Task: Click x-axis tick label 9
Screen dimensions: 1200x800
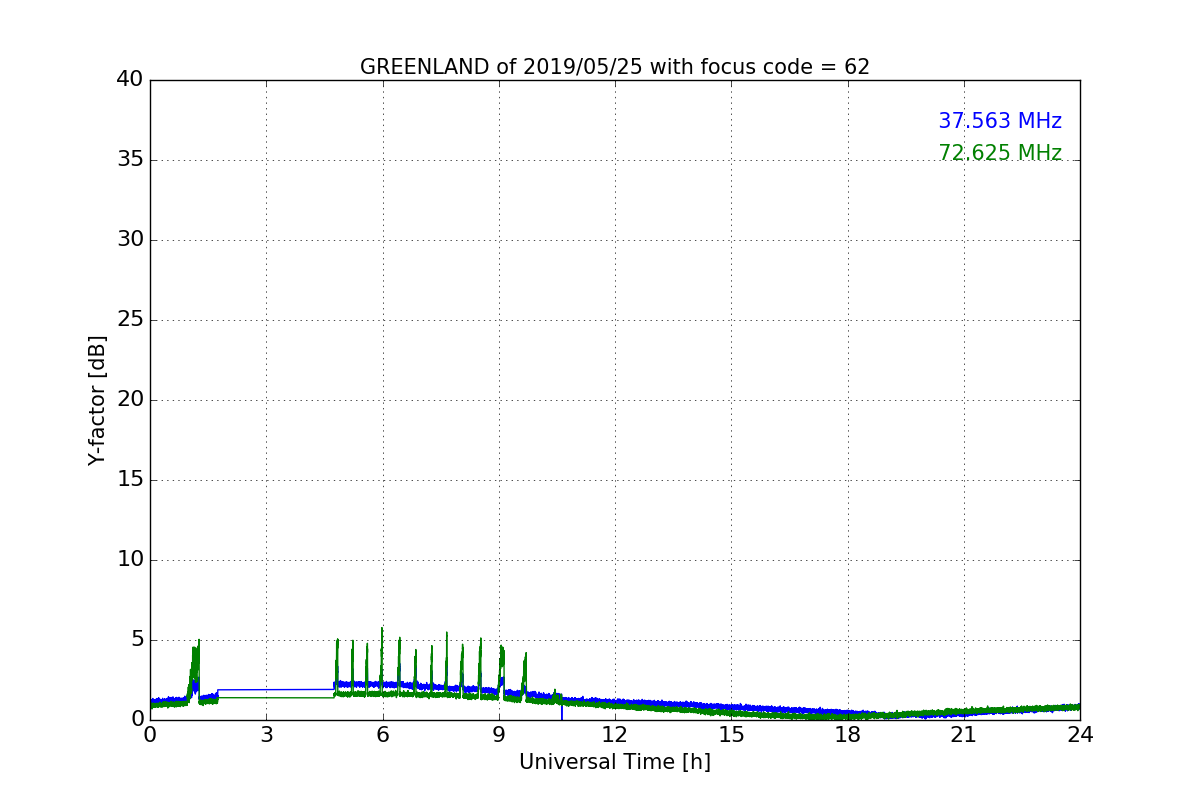Action: (x=499, y=735)
